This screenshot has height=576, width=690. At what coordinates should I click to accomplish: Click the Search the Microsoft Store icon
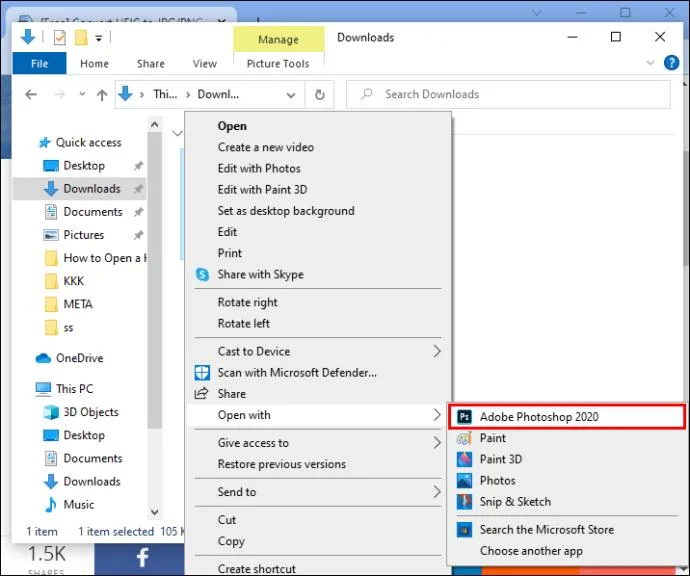464,529
